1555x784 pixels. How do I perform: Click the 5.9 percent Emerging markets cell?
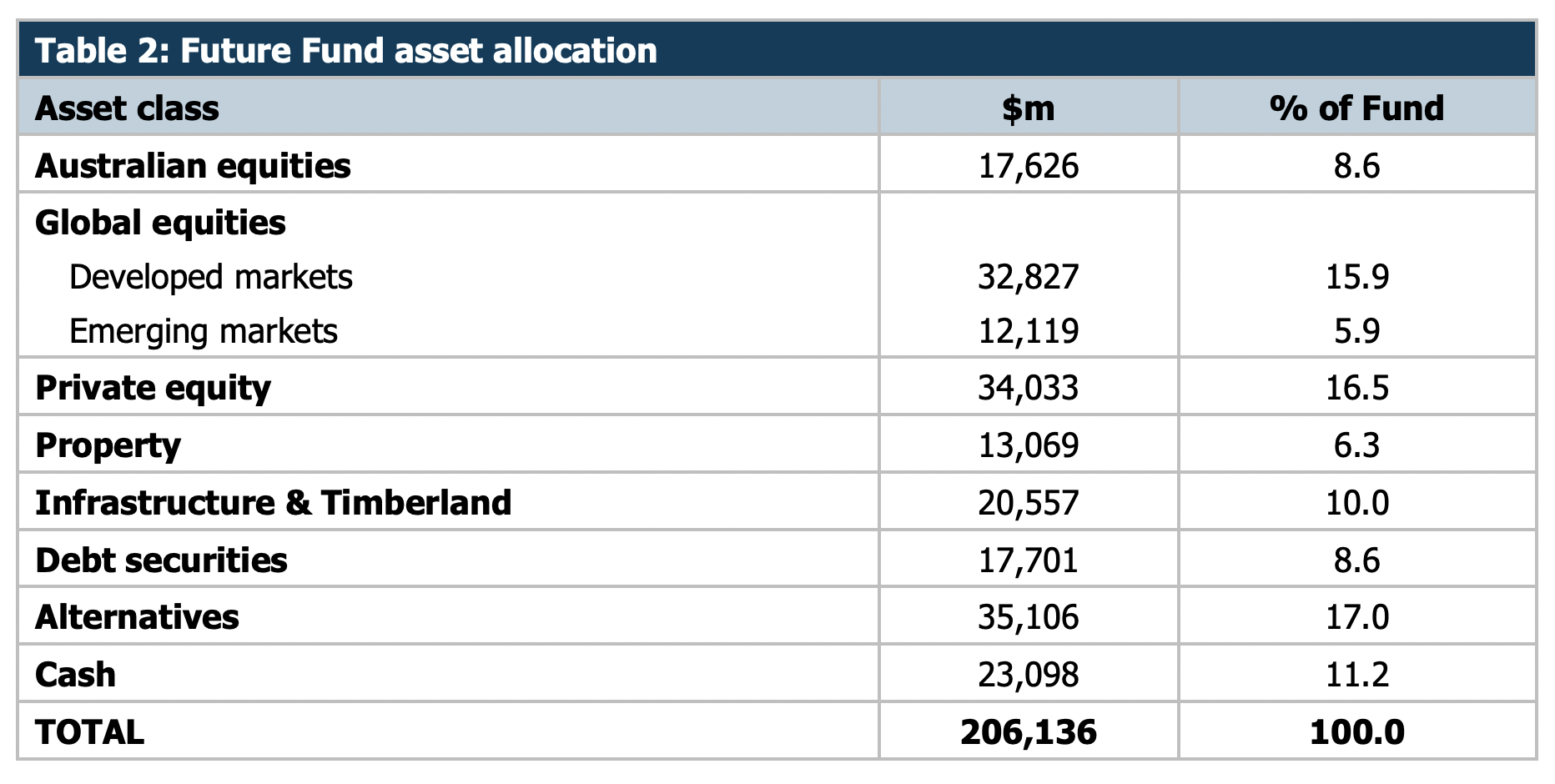click(1356, 331)
